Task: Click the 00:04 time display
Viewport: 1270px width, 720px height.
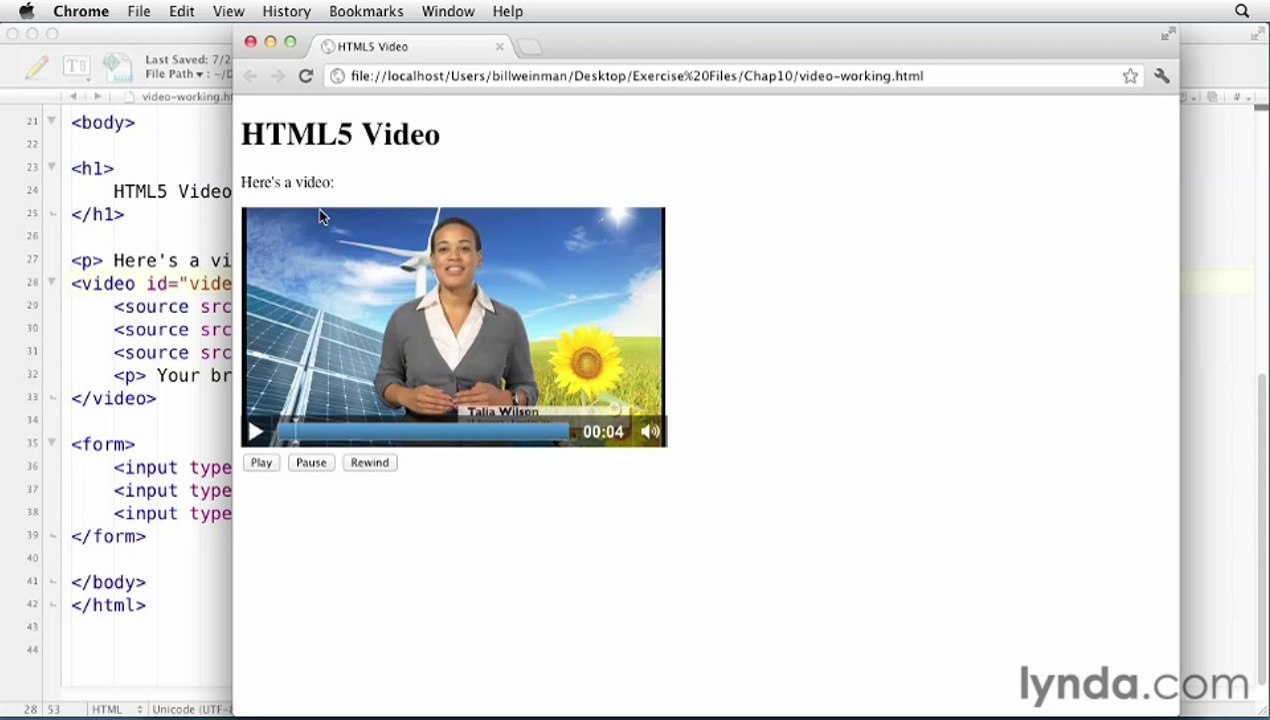Action: point(603,432)
